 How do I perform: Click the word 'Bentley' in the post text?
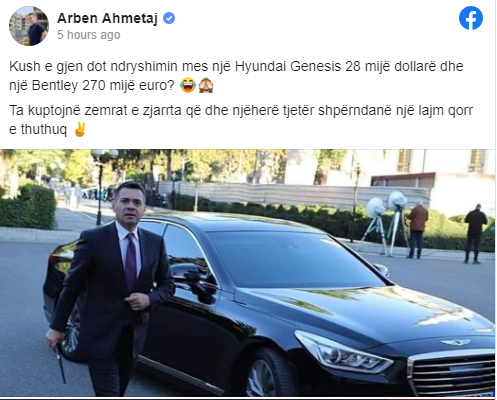(x=55, y=86)
